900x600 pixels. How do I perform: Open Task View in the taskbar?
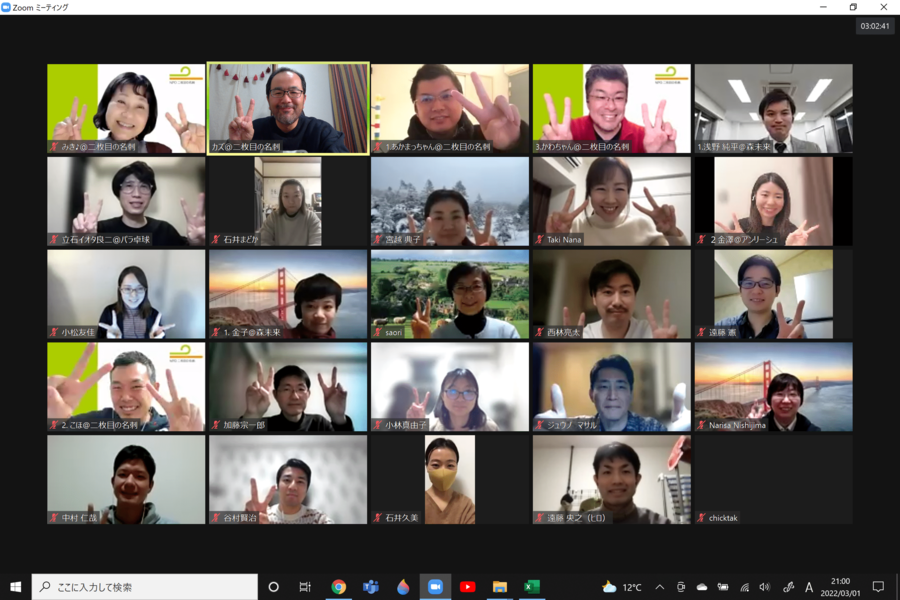point(305,587)
